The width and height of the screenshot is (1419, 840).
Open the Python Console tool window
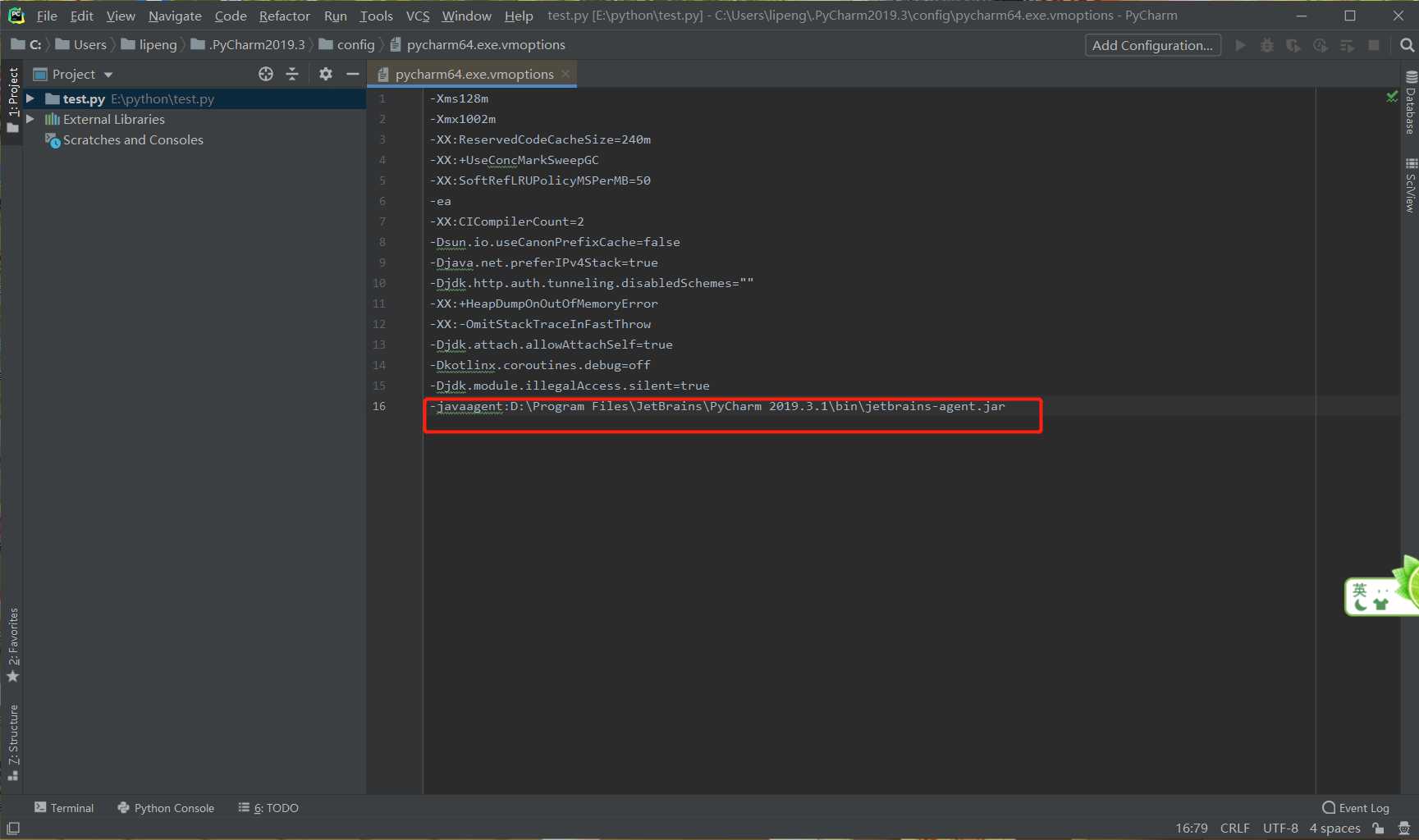166,808
